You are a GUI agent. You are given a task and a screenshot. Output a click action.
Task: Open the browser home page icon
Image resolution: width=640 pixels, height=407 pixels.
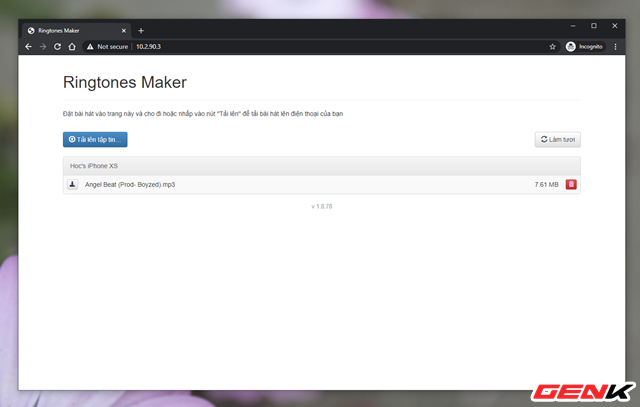point(72,47)
